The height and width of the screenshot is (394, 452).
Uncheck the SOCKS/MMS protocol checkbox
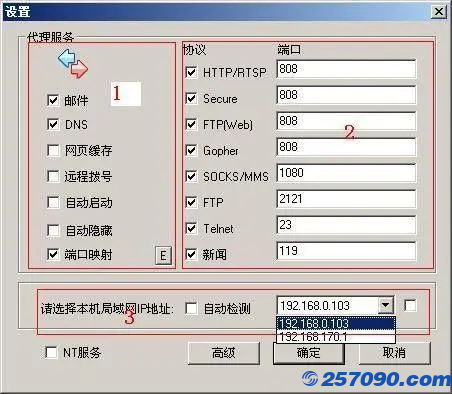[x=191, y=176]
